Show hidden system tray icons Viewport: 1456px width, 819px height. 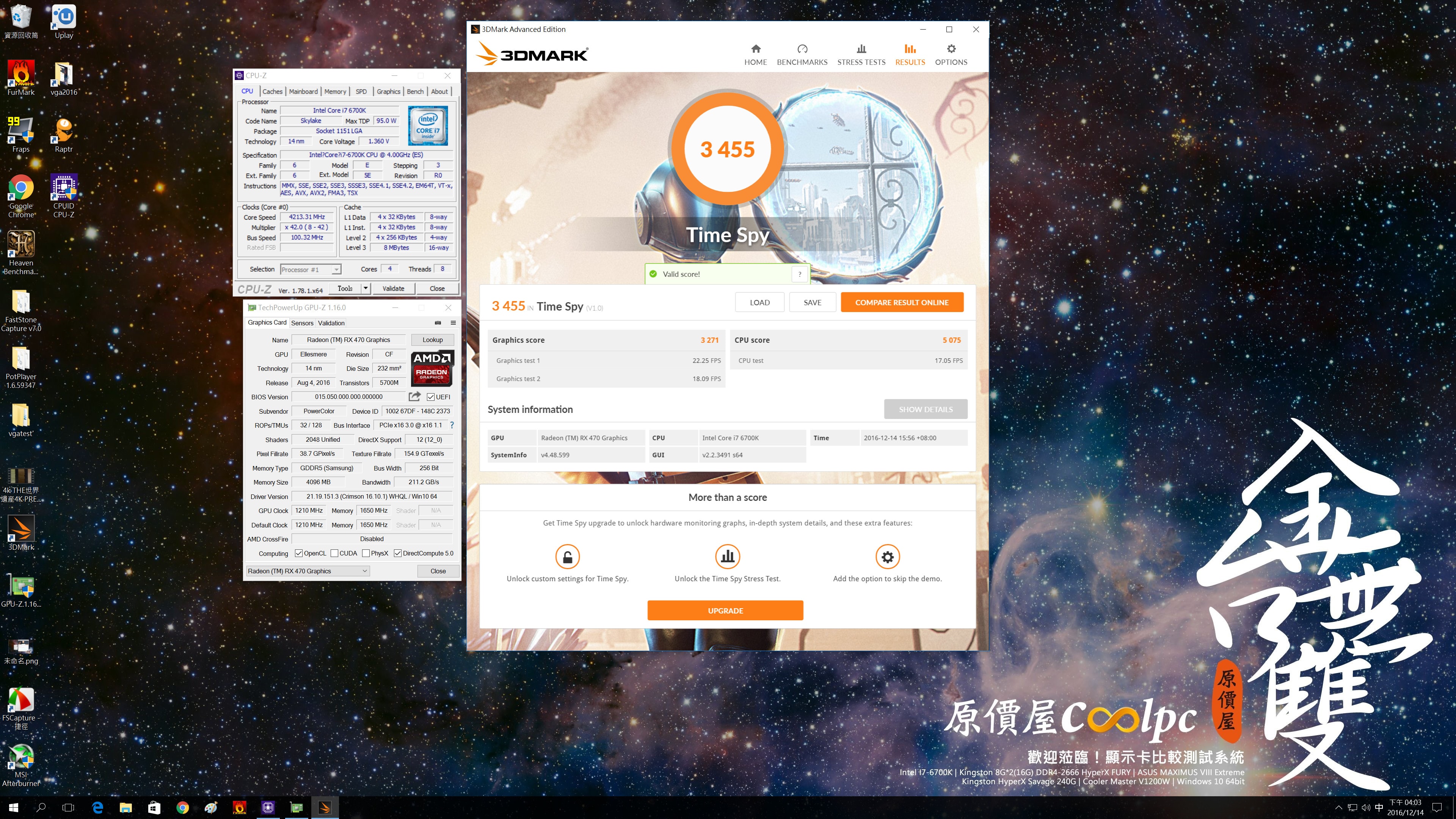coord(1338,807)
